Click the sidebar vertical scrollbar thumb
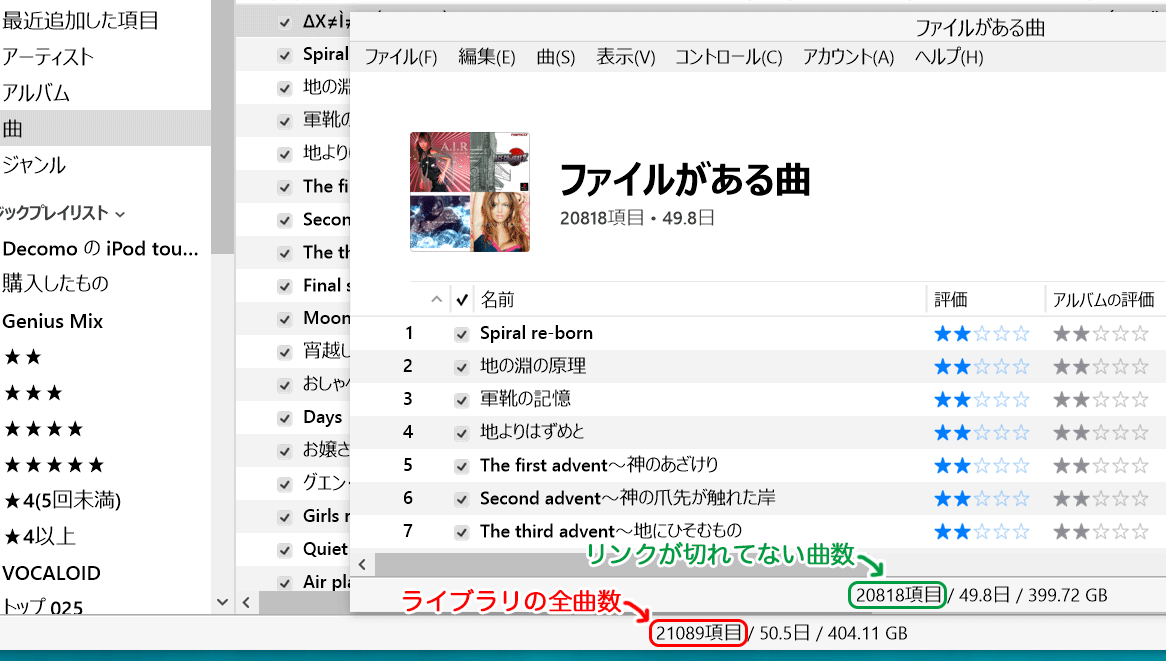This screenshot has width=1166, height=661. pyautogui.click(x=222, y=130)
